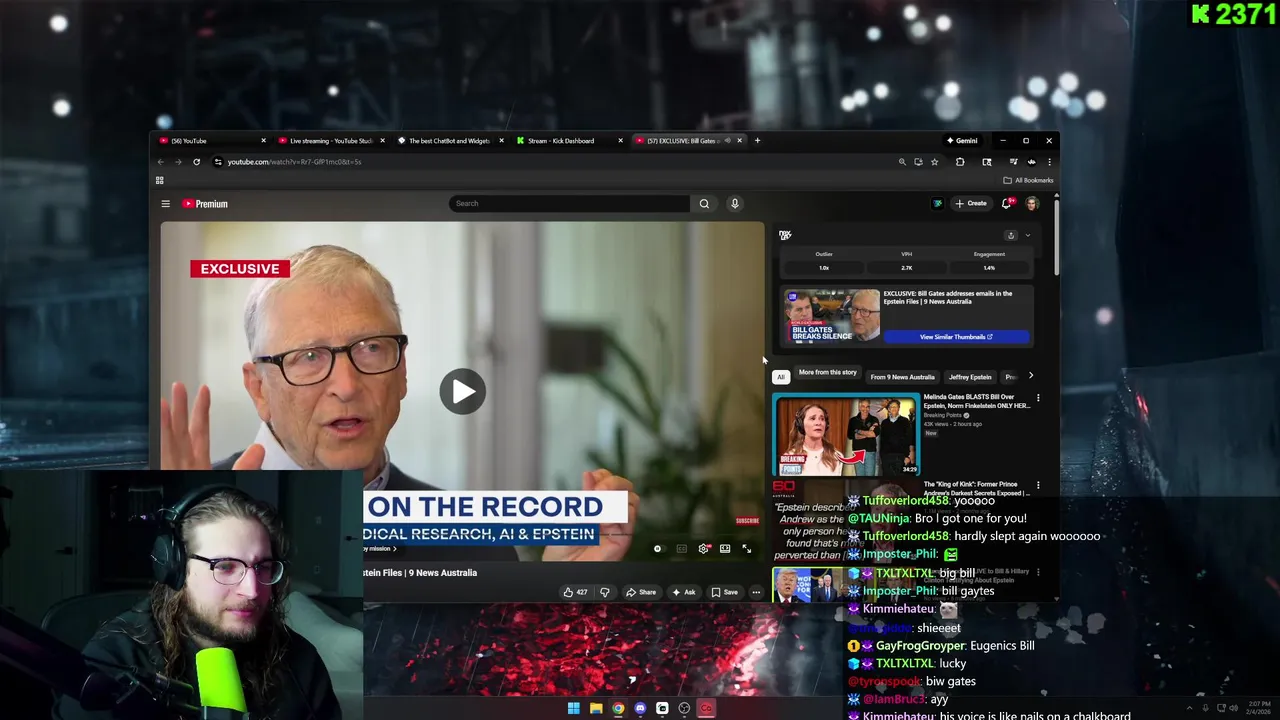This screenshot has height=720, width=1280.
Task: Open the account avatar menu
Action: point(1032,204)
